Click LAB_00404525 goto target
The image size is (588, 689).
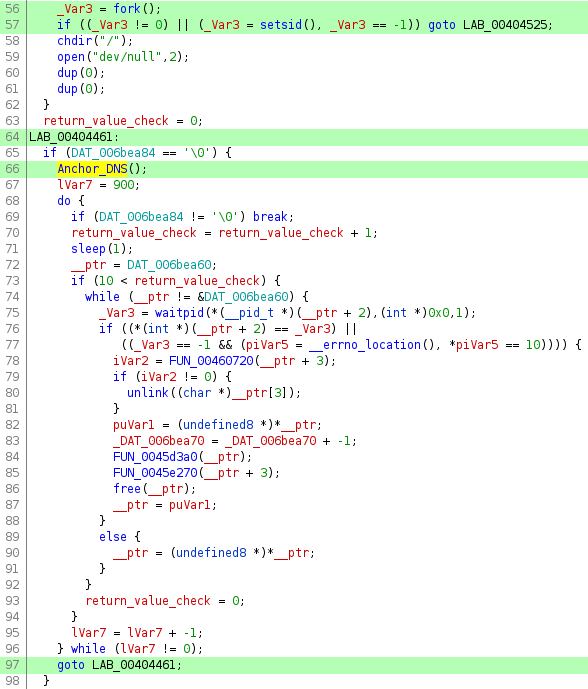505,24
